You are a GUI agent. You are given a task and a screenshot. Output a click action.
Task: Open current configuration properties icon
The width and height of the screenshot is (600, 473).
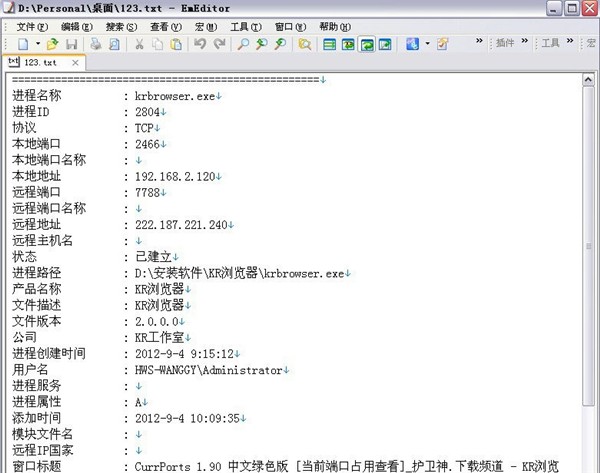pos(443,44)
